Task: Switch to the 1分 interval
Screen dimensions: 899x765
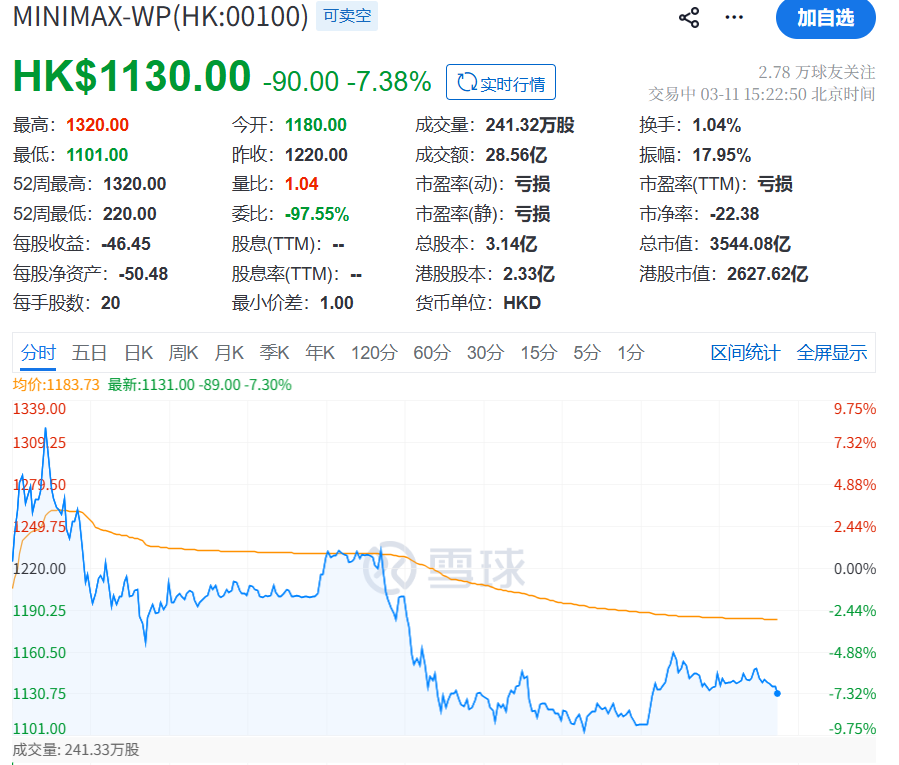Action: click(x=630, y=352)
